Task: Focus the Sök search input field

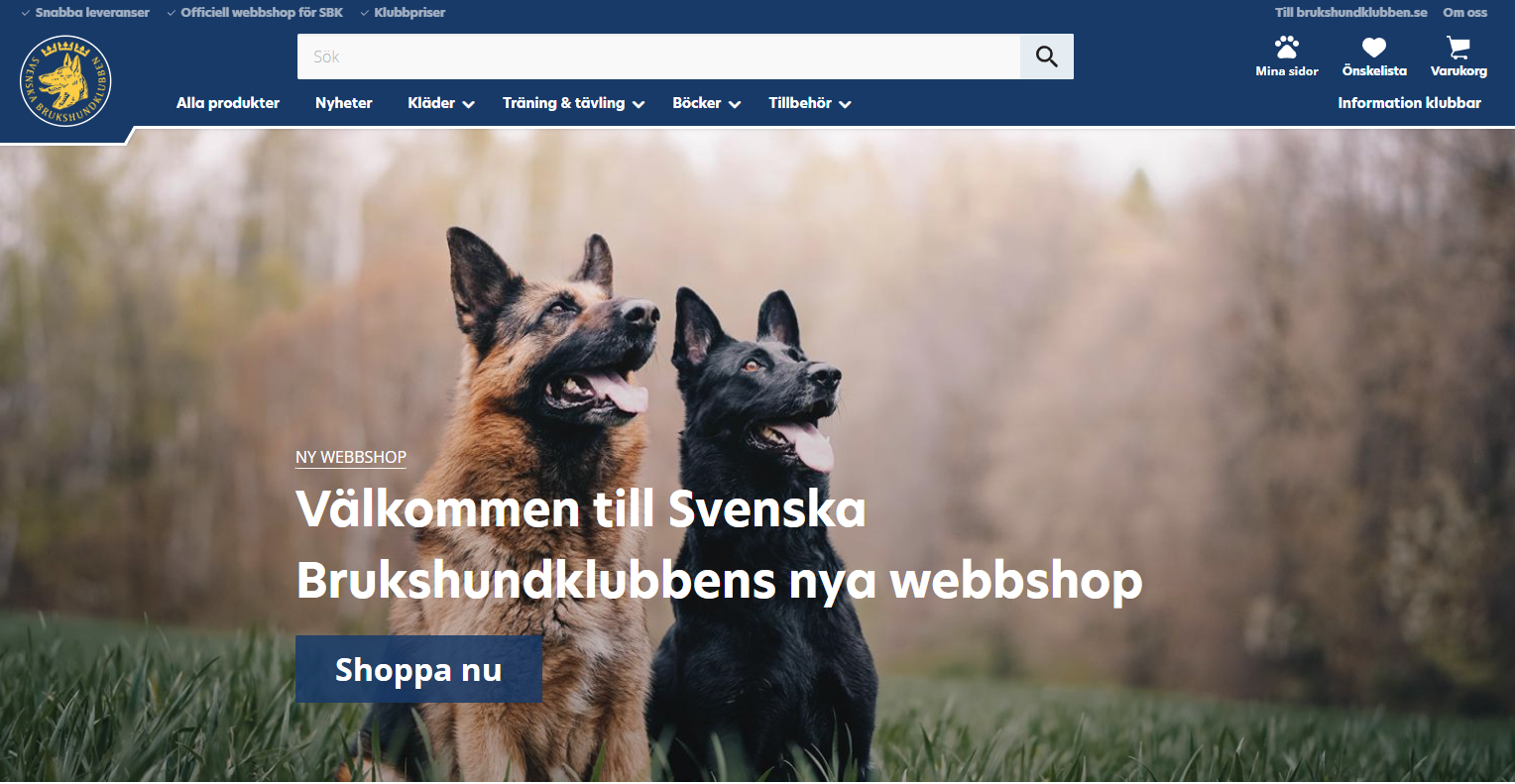Action: coord(658,56)
